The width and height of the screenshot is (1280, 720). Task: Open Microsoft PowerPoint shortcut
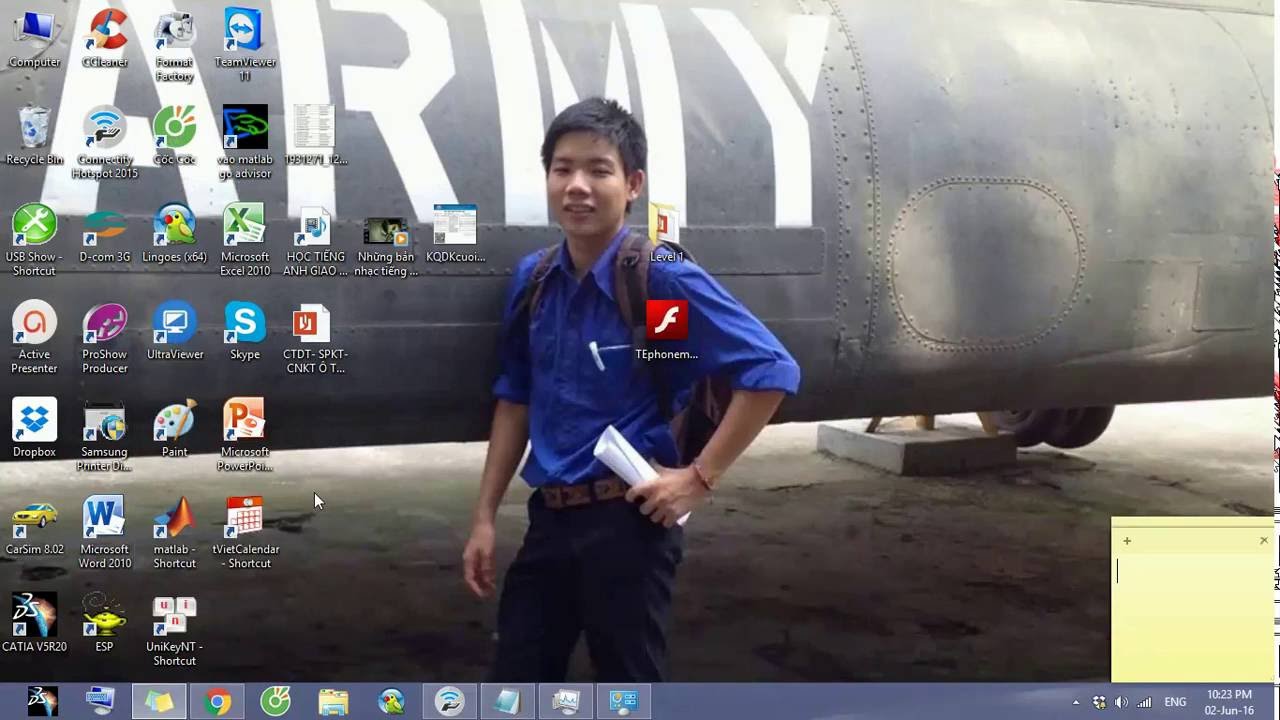click(244, 435)
